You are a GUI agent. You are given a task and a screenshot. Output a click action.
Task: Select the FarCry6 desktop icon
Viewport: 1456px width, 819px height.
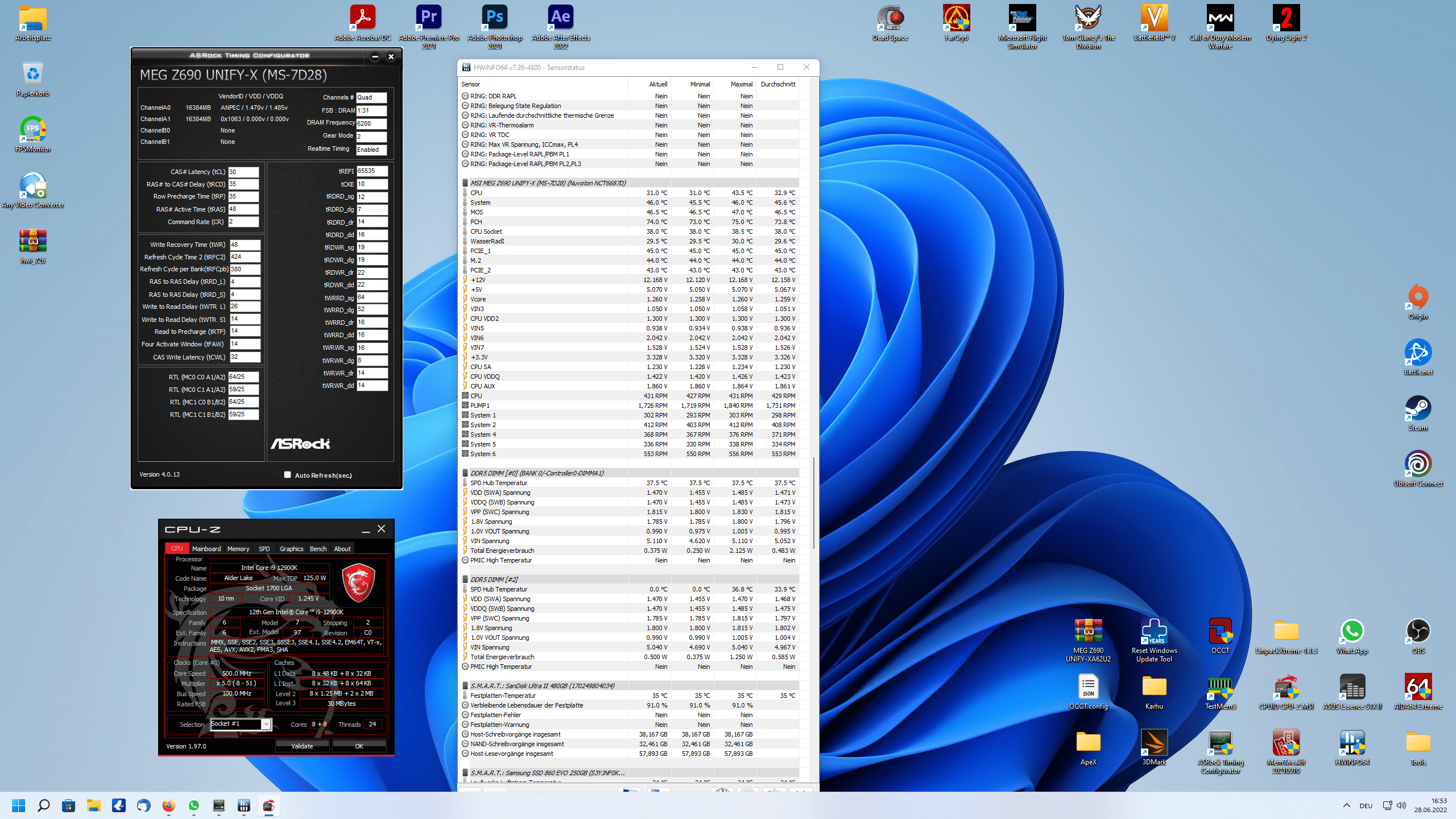pyautogui.click(x=956, y=23)
